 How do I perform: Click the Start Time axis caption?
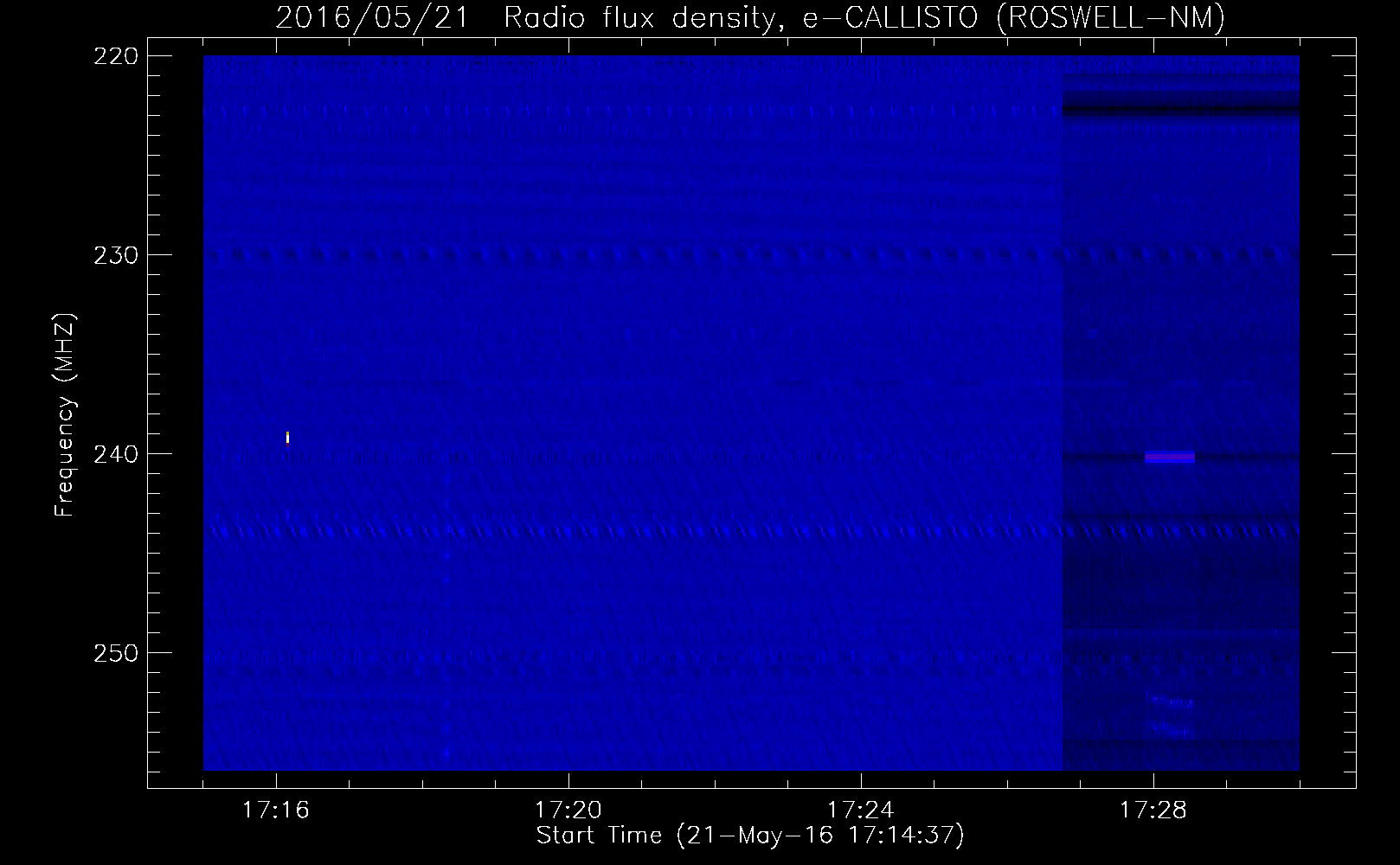[x=750, y=836]
